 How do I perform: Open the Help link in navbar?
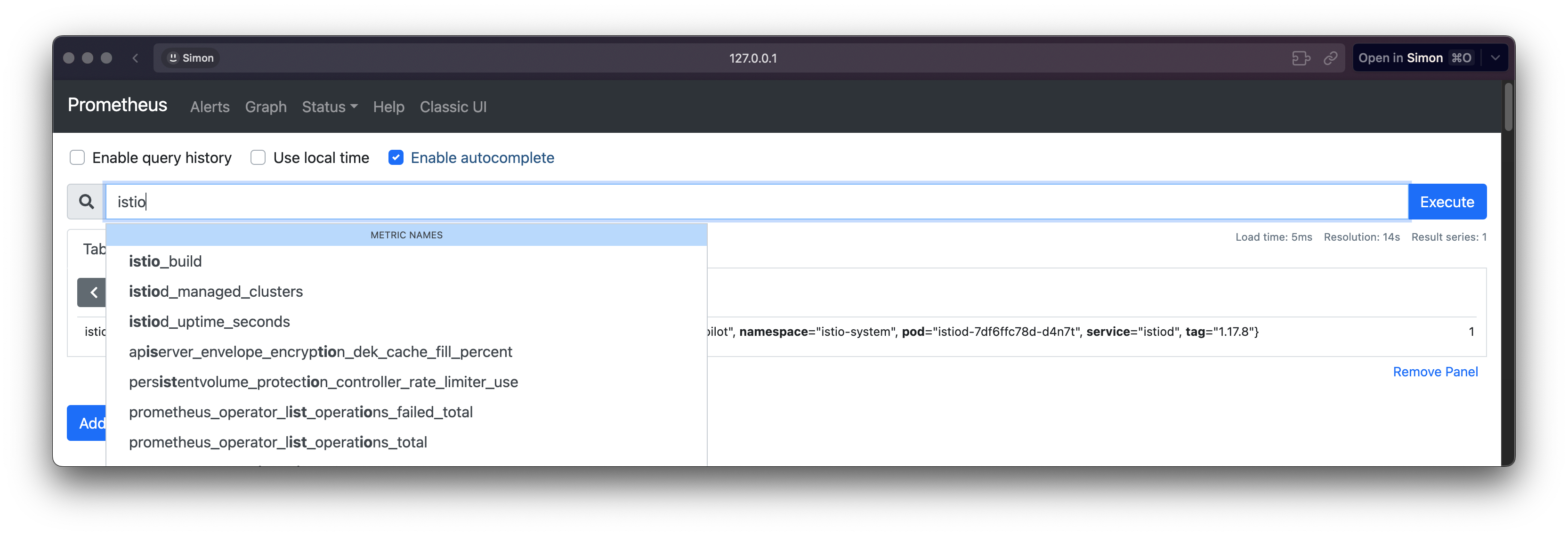pyautogui.click(x=388, y=106)
